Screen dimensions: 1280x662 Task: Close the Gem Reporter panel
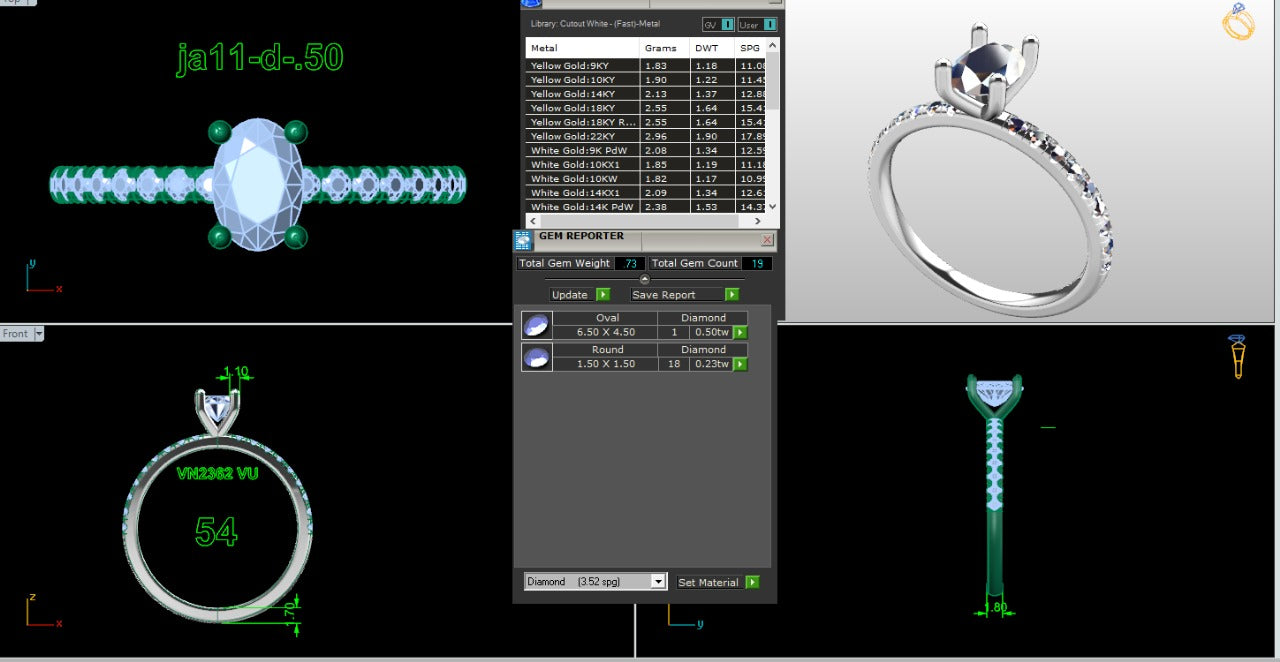767,240
